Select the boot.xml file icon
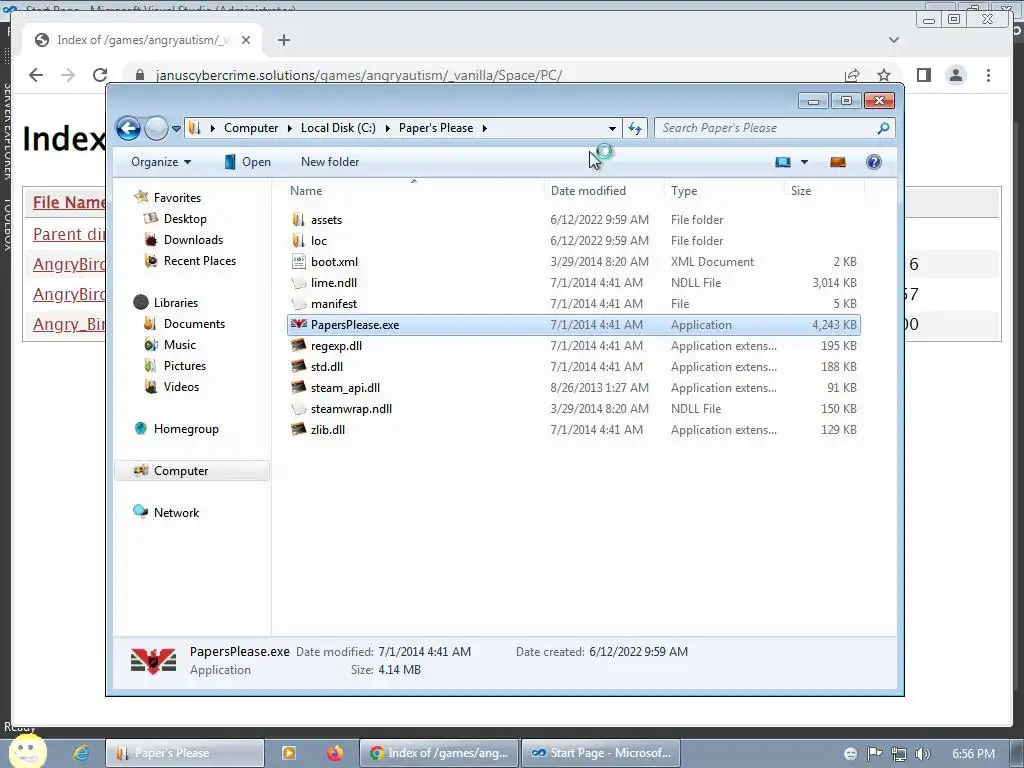This screenshot has height=768, width=1024. 298,261
